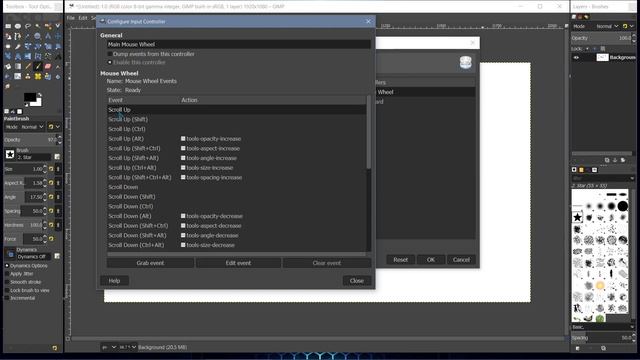Click the black foreground color swatch
This screenshot has width=640, height=360.
(x=29, y=97)
